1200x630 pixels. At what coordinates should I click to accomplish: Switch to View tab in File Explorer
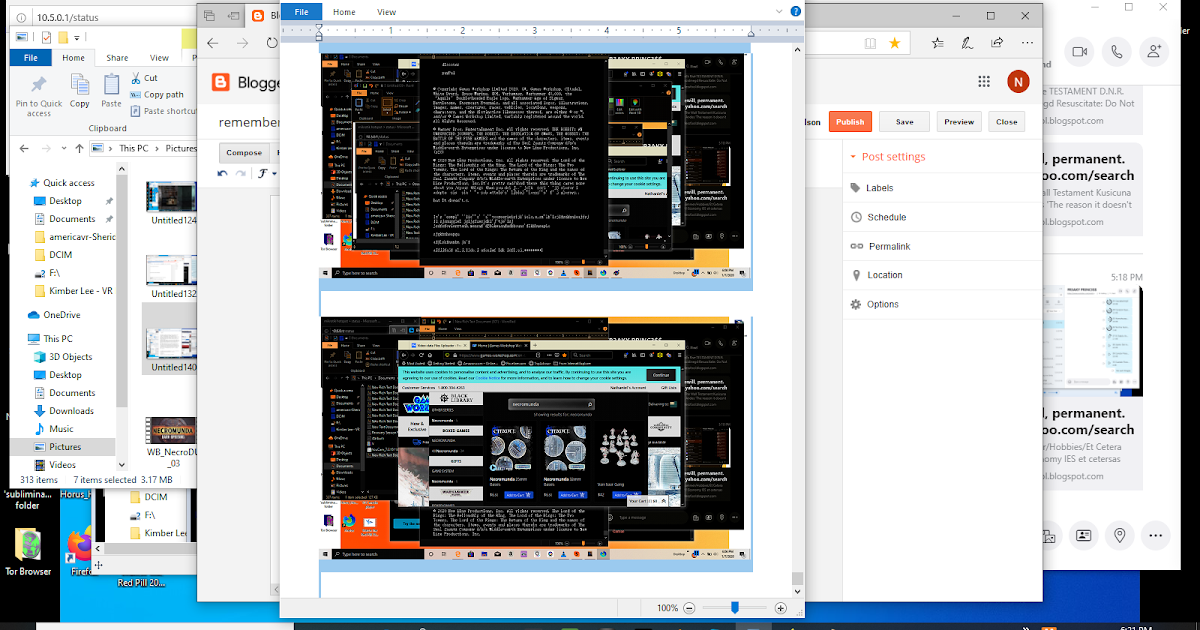click(161, 58)
